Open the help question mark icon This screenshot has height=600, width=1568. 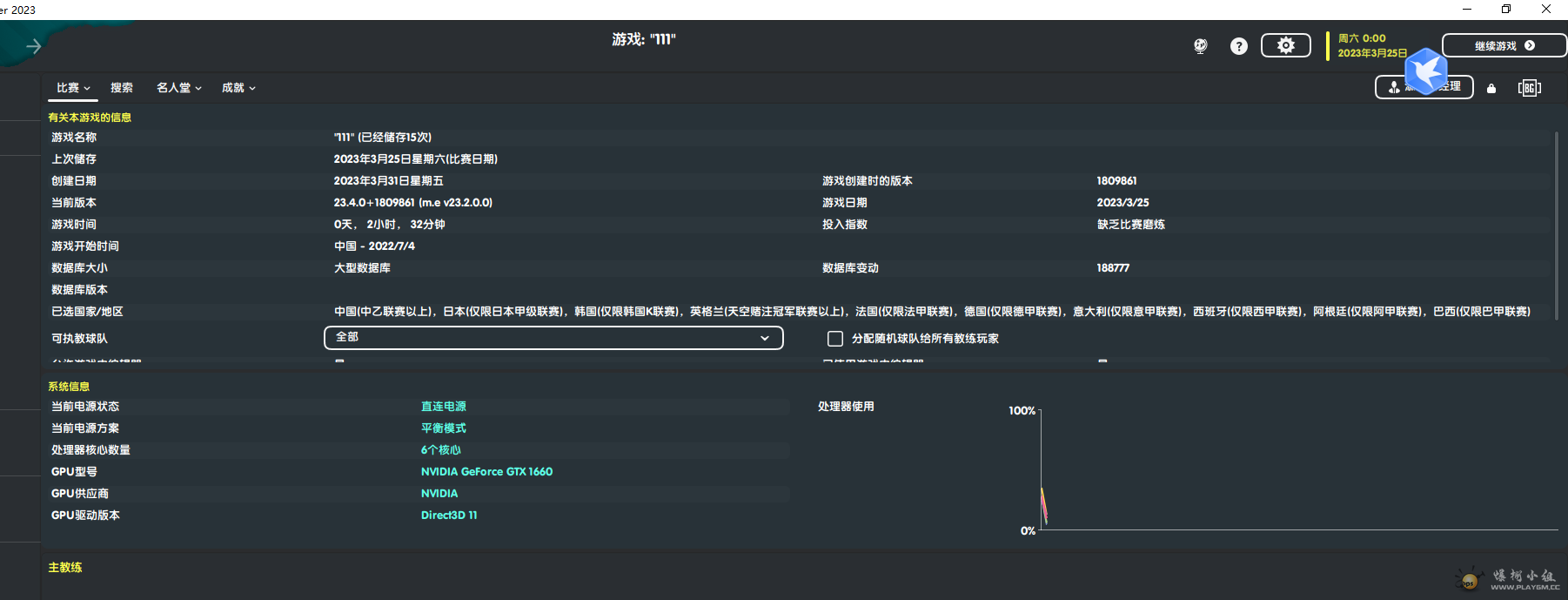click(x=1238, y=46)
